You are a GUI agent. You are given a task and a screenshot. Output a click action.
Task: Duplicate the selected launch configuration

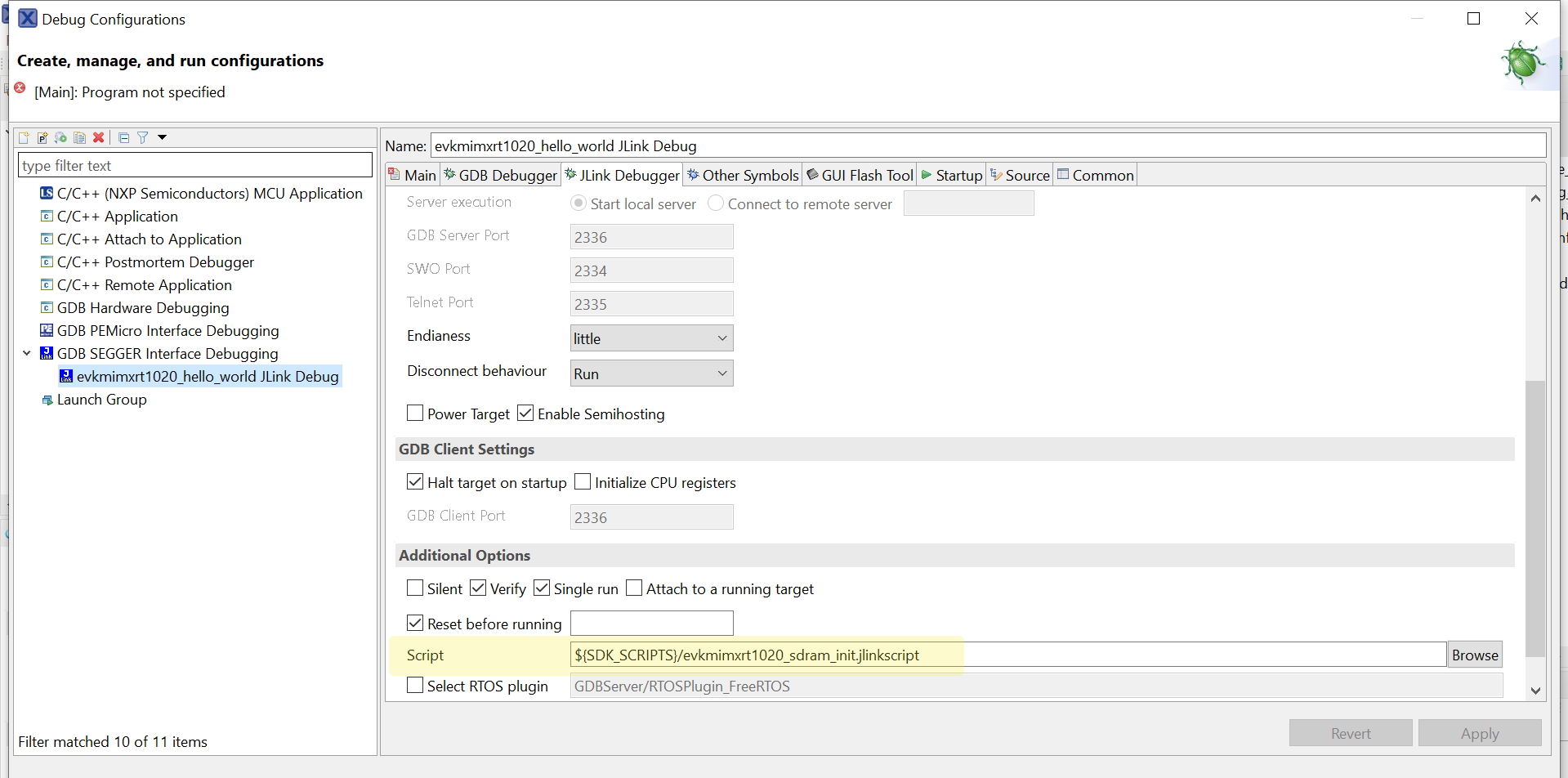click(79, 137)
